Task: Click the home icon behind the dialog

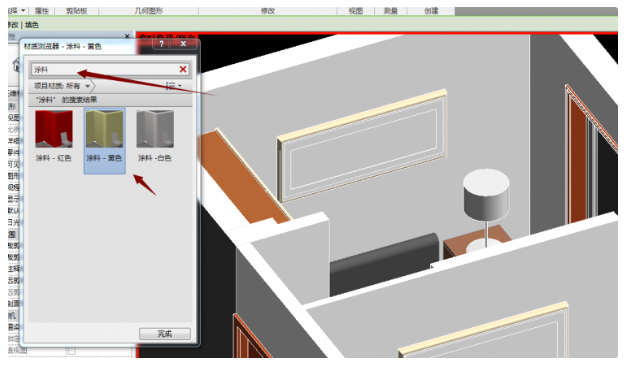Action: pos(16,64)
